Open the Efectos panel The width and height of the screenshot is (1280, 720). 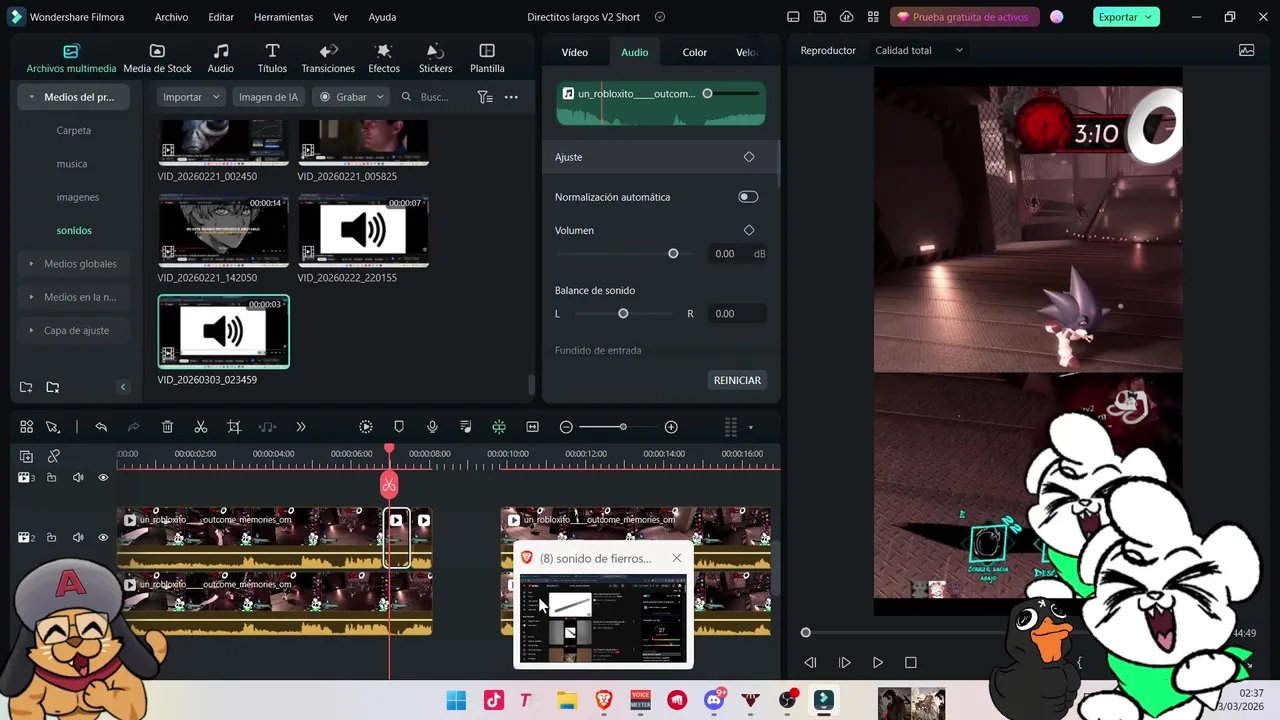click(384, 58)
